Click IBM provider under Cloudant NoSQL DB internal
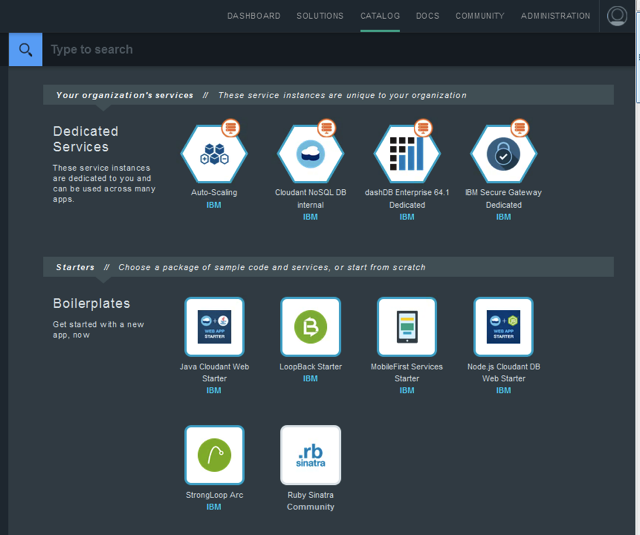 tap(311, 217)
